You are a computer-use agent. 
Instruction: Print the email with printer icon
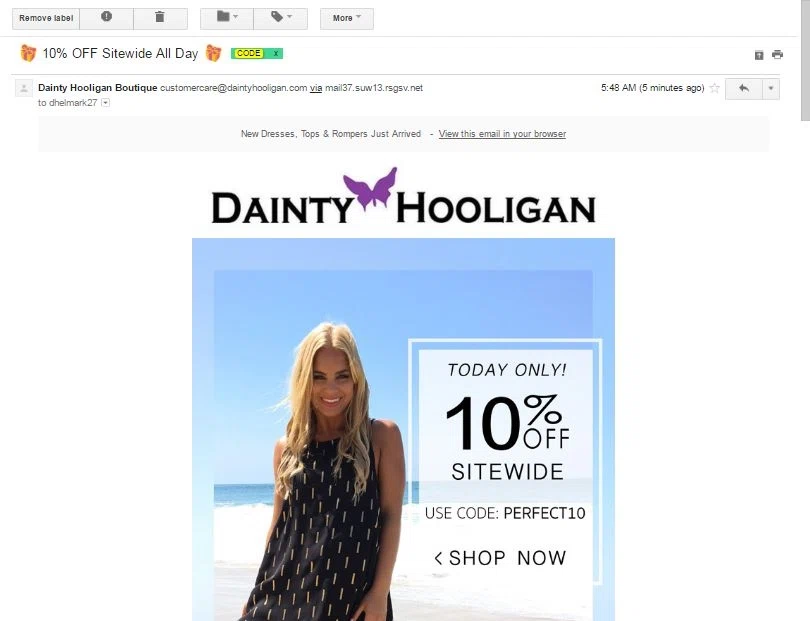coord(777,55)
